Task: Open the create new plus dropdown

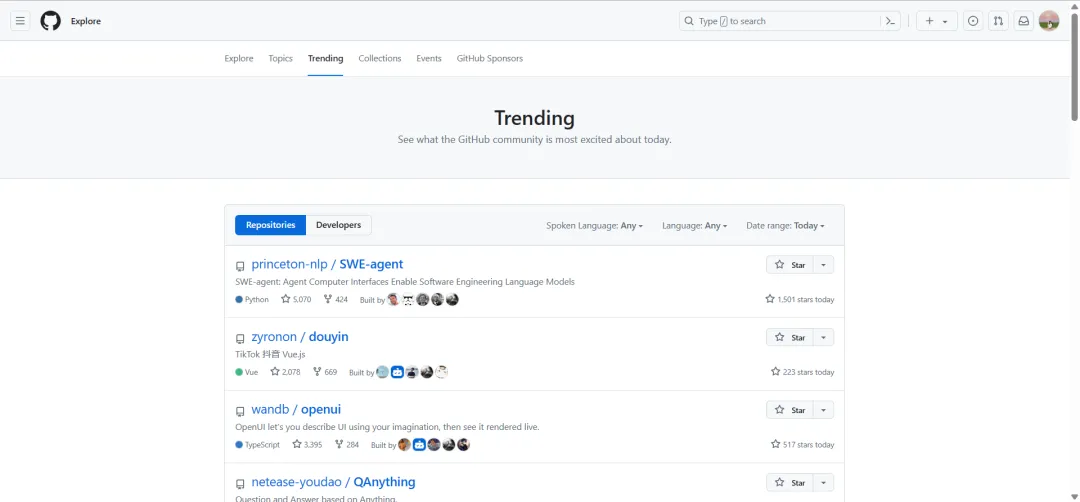Action: pyautogui.click(x=937, y=21)
